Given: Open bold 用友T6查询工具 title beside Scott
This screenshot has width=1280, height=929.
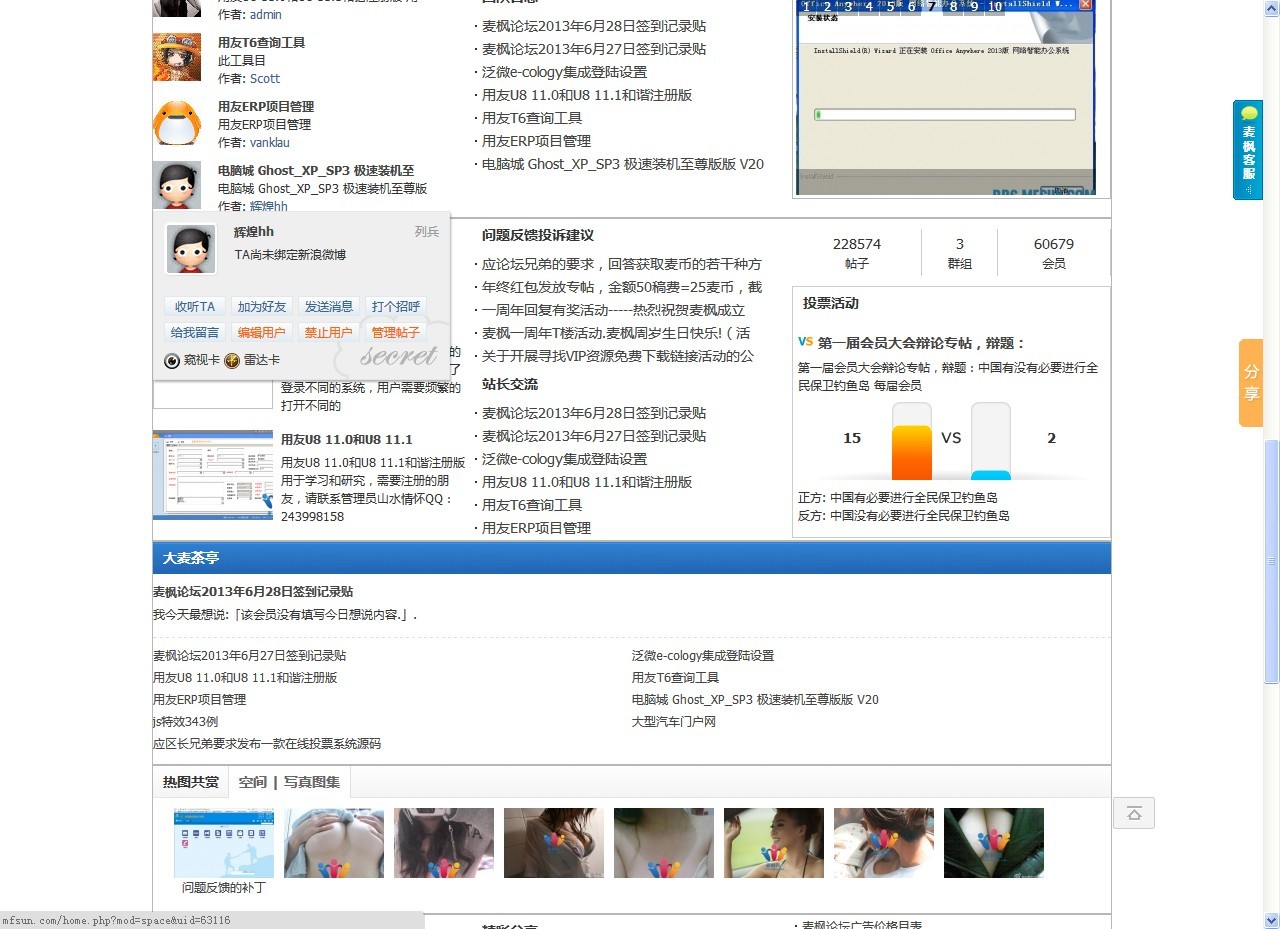Looking at the screenshot, I should tap(262, 43).
